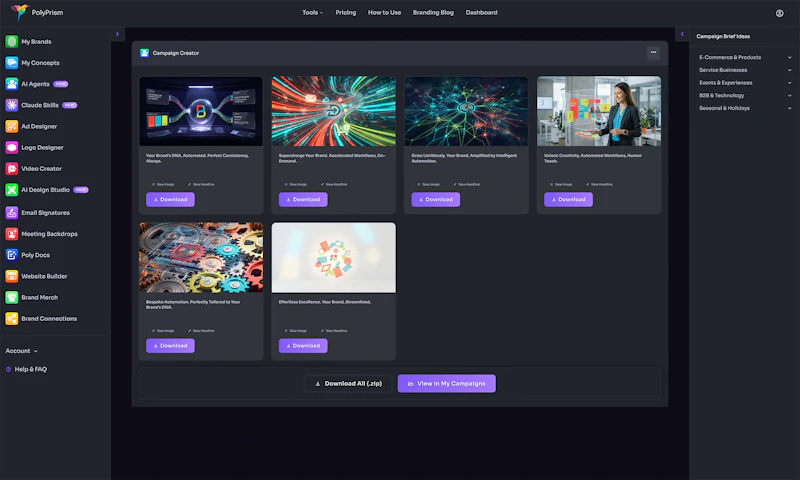800x480 pixels.
Task: Expand the Account menu
Action: (x=21, y=351)
